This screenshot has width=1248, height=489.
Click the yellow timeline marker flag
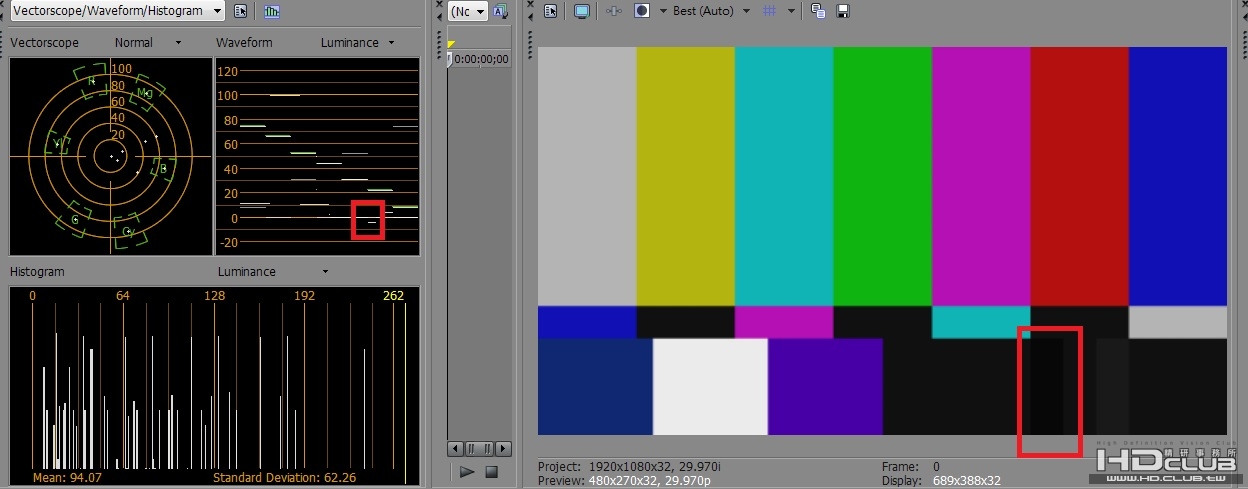coord(451,44)
